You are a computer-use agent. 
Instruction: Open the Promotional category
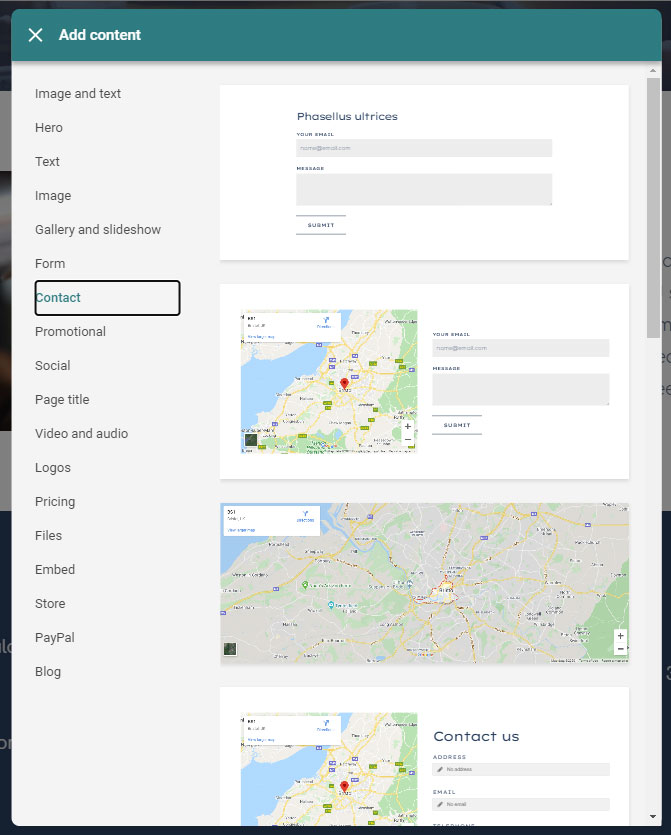tap(70, 332)
